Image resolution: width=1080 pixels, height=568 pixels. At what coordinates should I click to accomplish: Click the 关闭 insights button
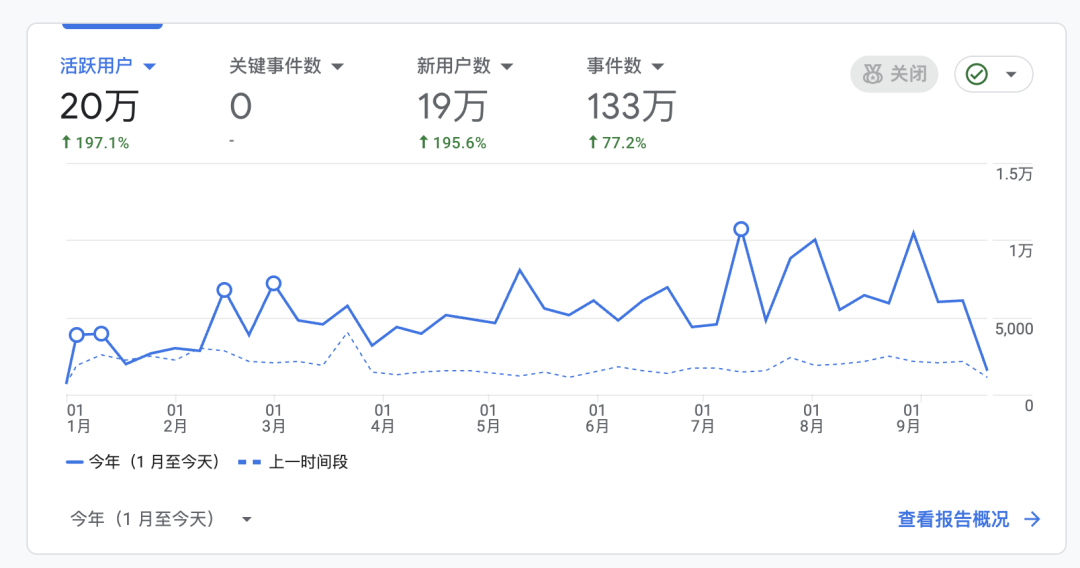click(894, 74)
